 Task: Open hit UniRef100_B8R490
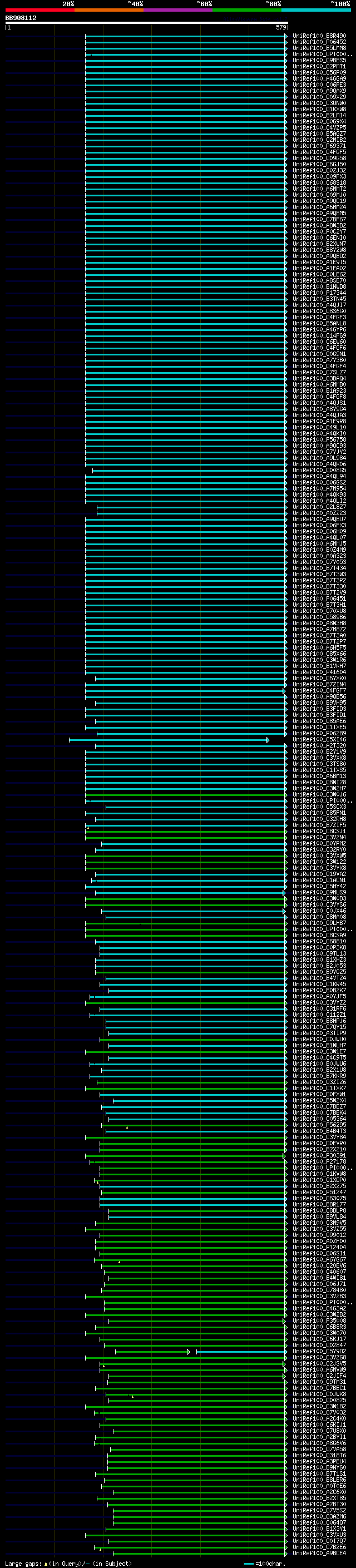pos(319,36)
